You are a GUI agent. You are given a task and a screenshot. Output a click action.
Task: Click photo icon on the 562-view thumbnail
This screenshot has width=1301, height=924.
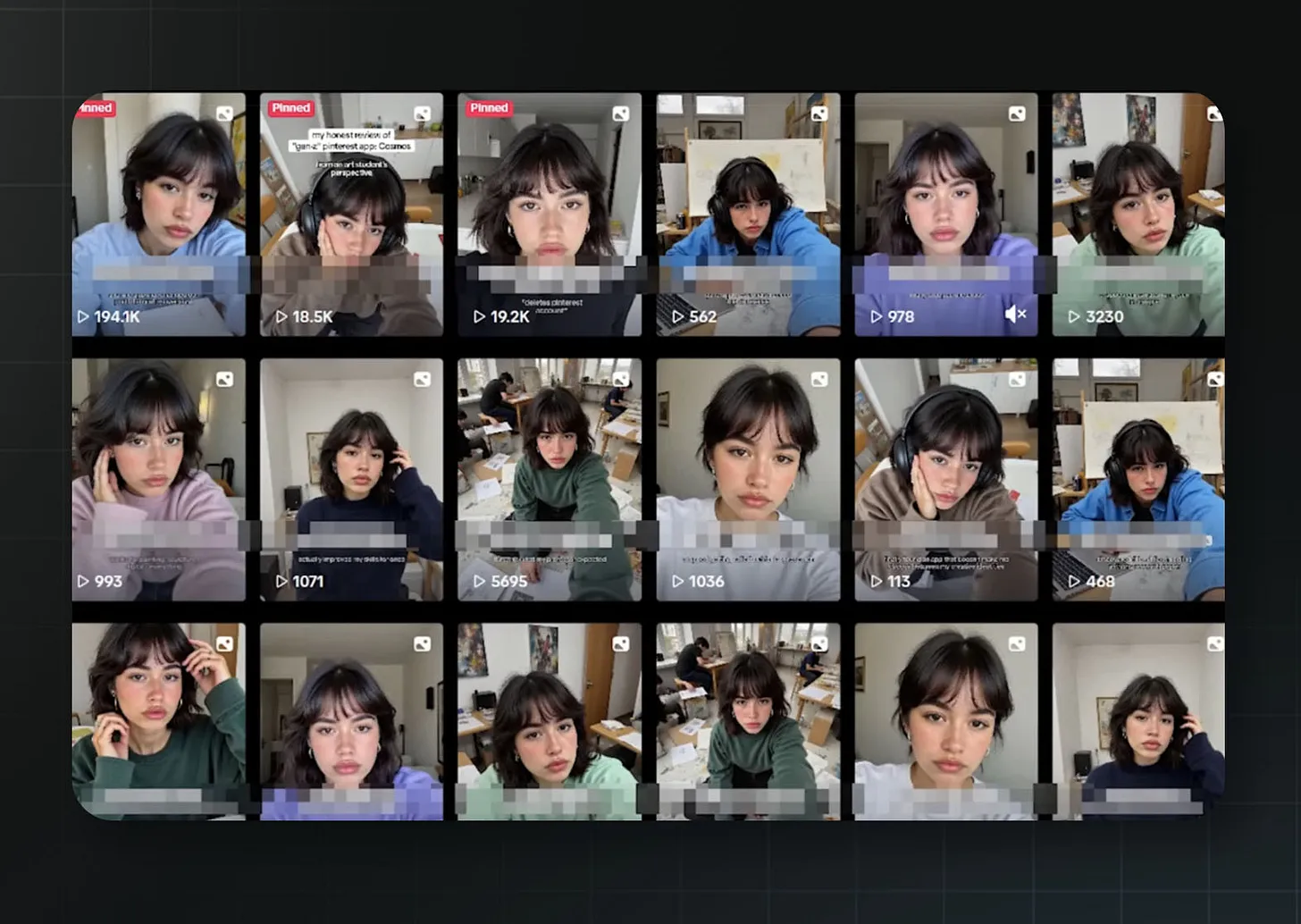(818, 113)
